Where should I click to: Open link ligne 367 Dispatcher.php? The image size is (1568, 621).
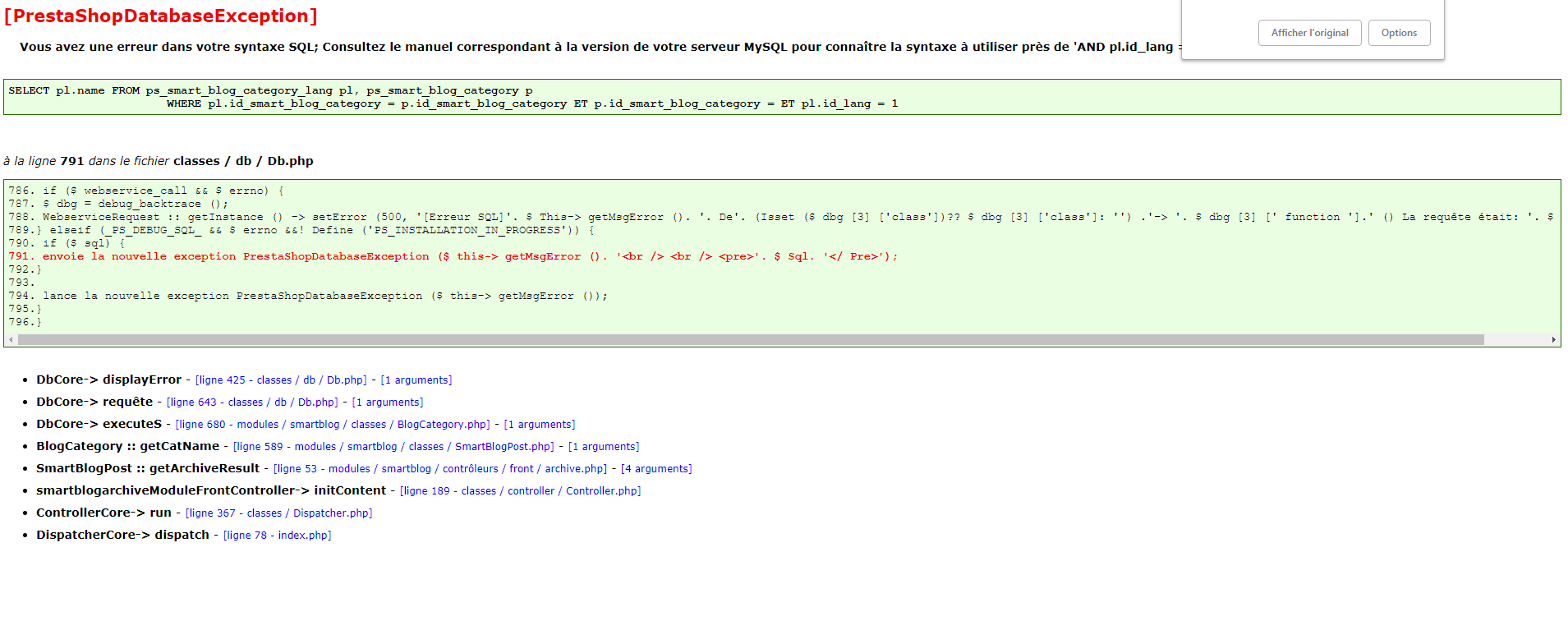pos(279,513)
